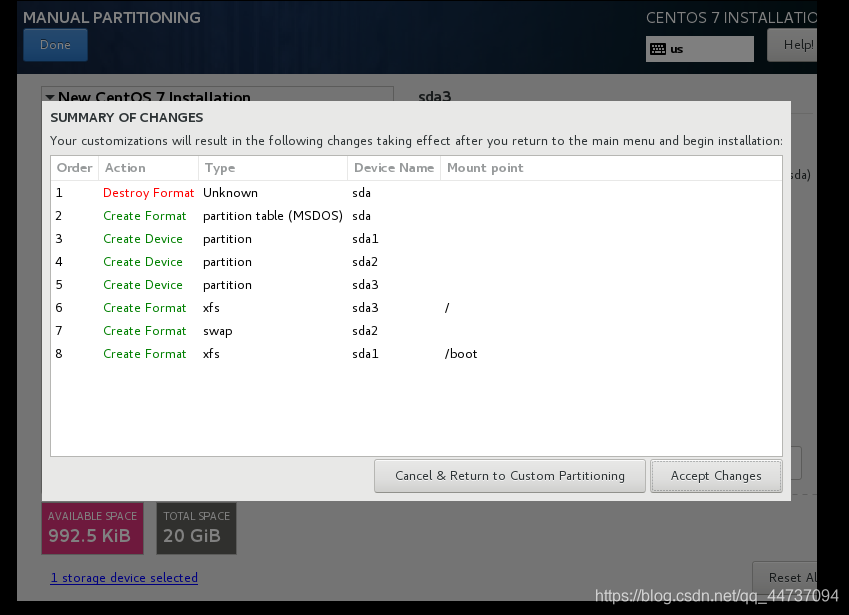Image resolution: width=849 pixels, height=615 pixels.
Task: Select the '/boot' mount point cell
Action: pyautogui.click(x=461, y=354)
